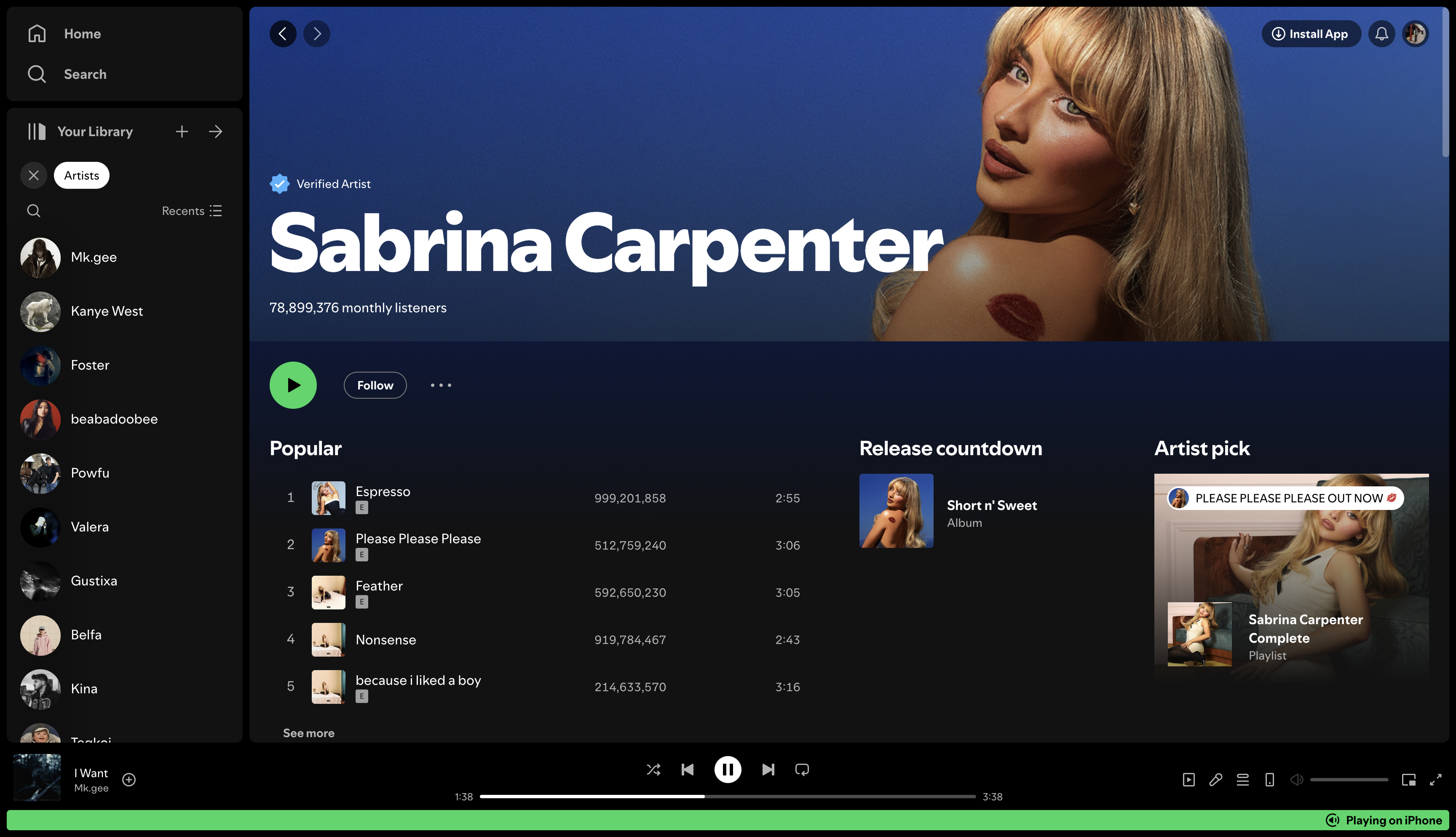
Task: Open Kina in the library
Action: click(125, 689)
